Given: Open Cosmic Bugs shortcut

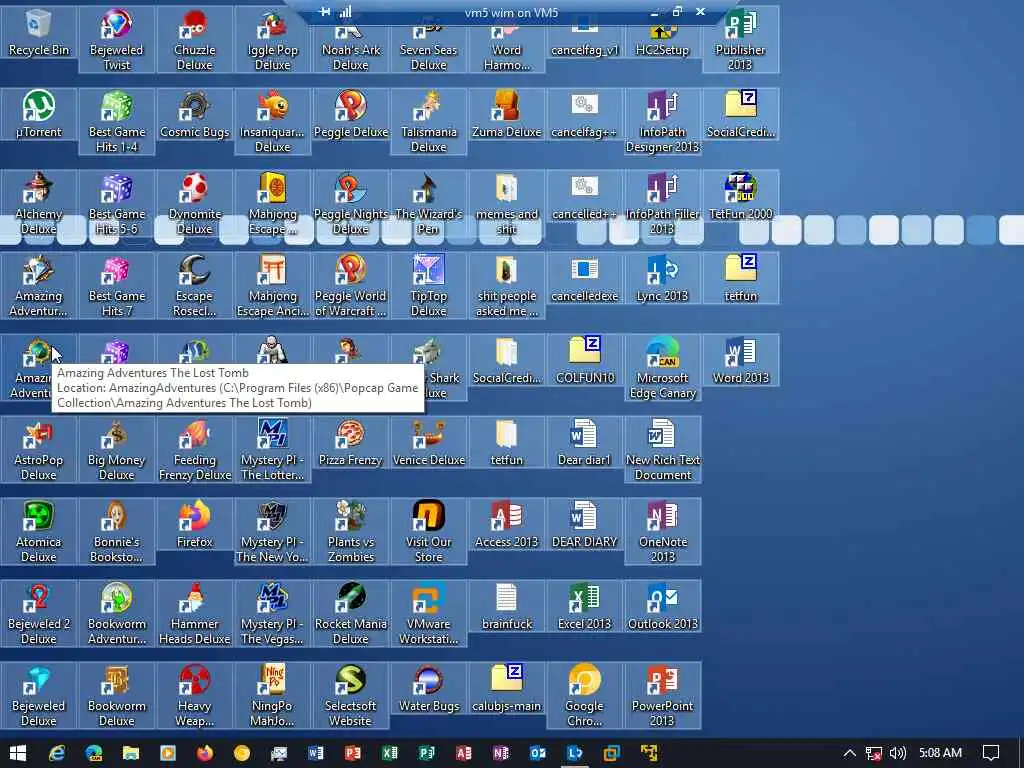Looking at the screenshot, I should (x=195, y=114).
